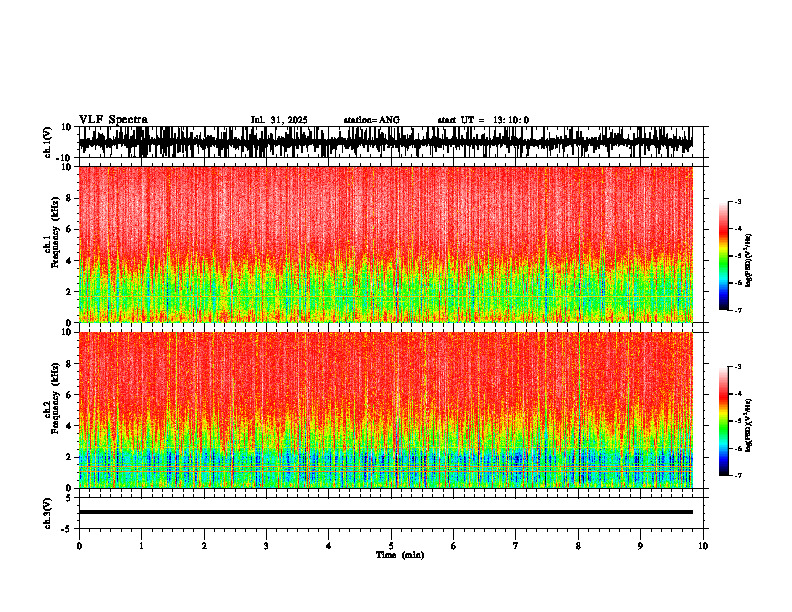Click the "VLF Spectra" plot title
The height and width of the screenshot is (612, 792).
[113, 120]
